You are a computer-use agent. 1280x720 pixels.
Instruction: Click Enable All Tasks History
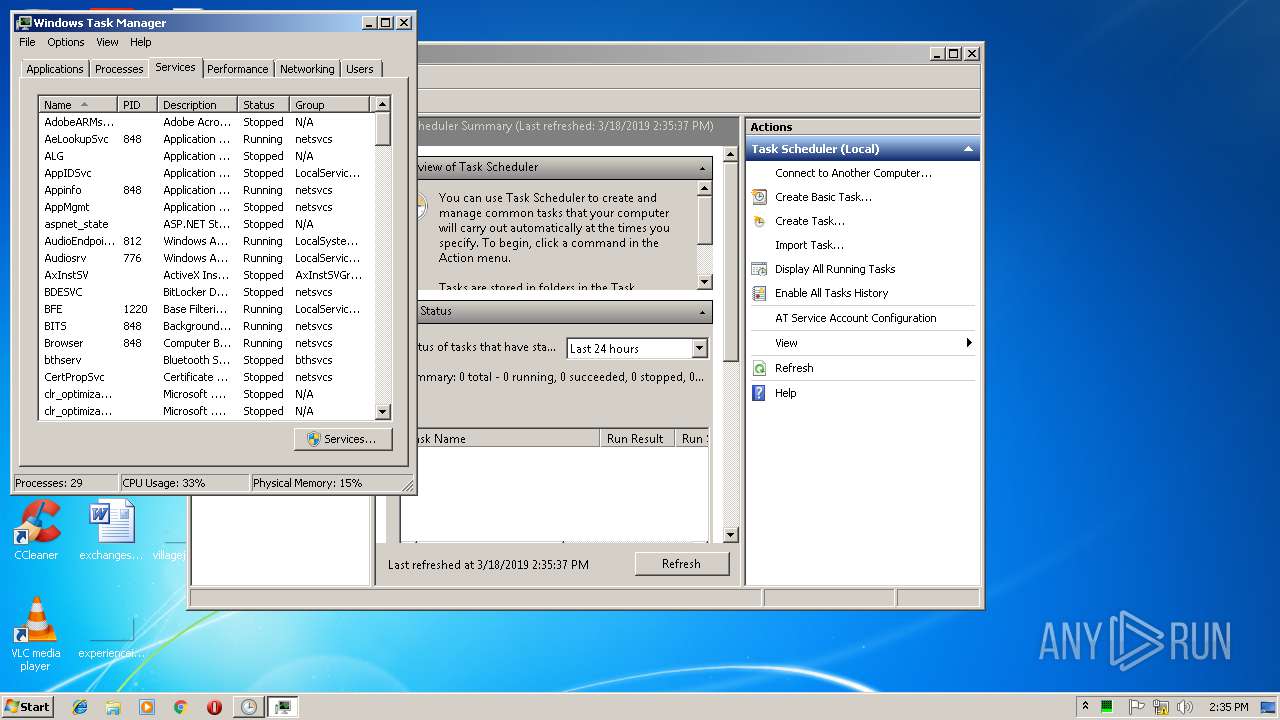tap(831, 293)
